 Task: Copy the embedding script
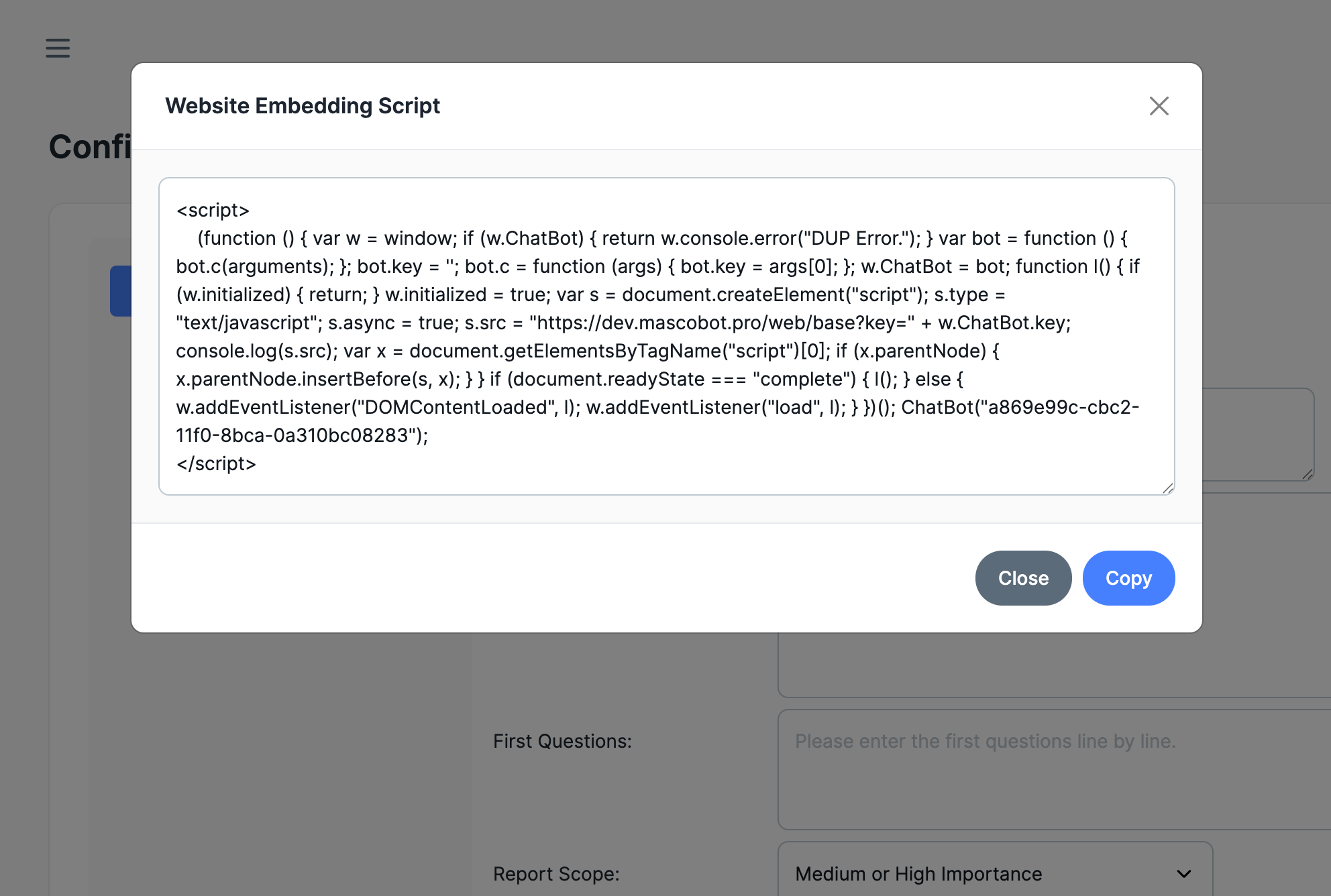1128,578
